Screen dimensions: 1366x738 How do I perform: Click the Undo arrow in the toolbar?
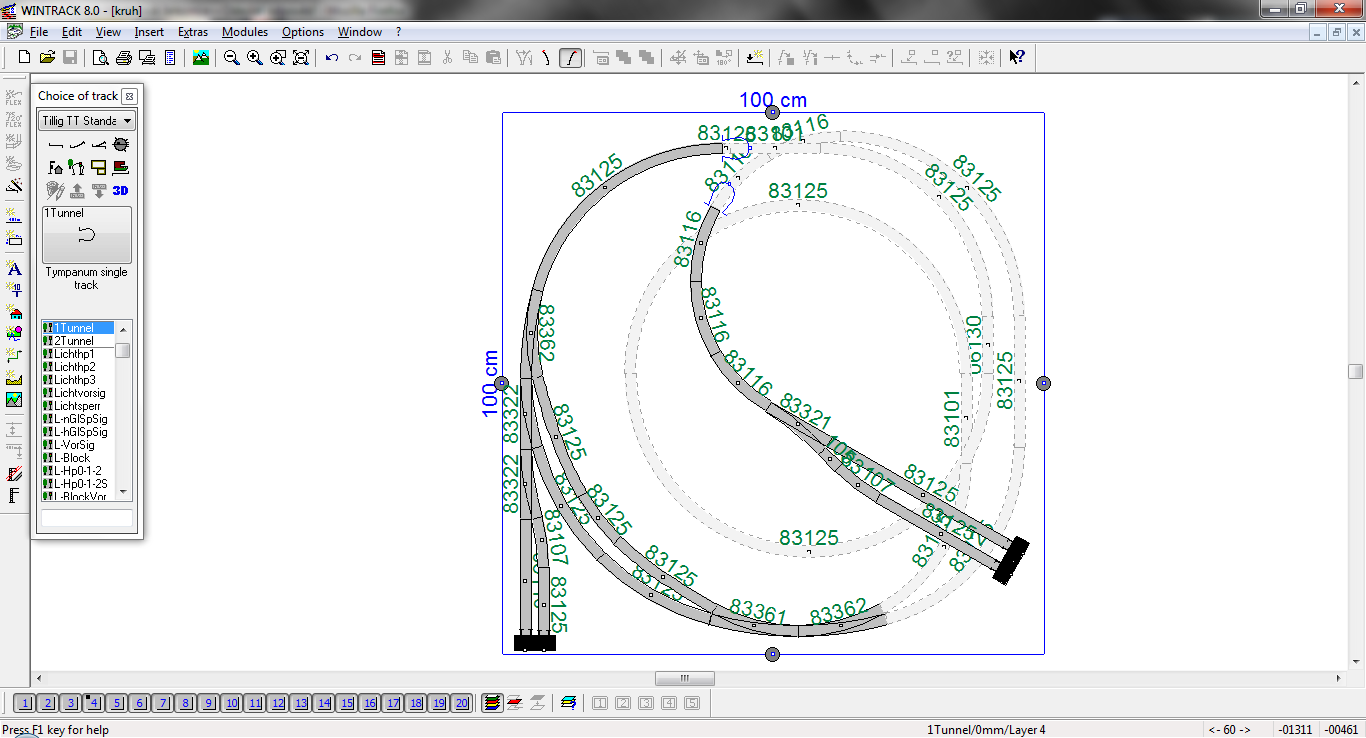332,58
